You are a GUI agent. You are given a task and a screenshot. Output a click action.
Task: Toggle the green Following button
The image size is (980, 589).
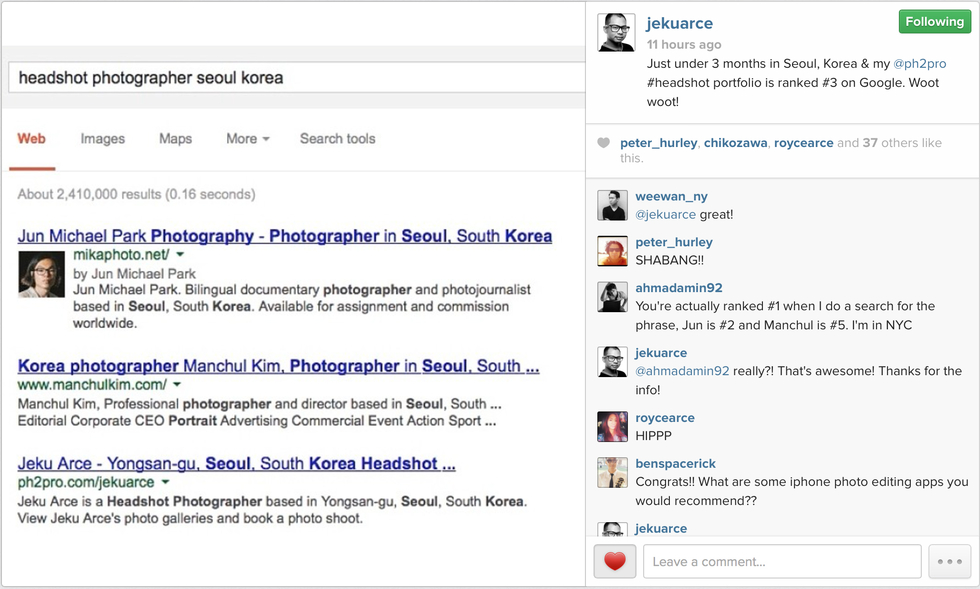click(x=934, y=22)
